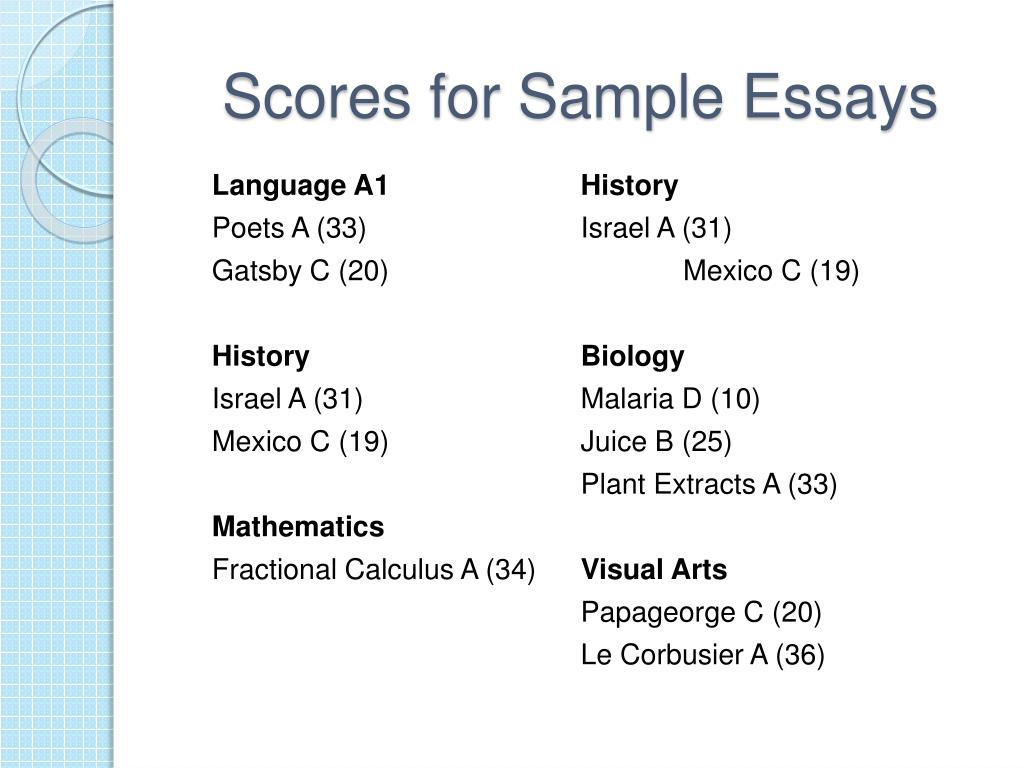
Task: Click the Fractional Calculus A (34) line
Action: pos(374,569)
